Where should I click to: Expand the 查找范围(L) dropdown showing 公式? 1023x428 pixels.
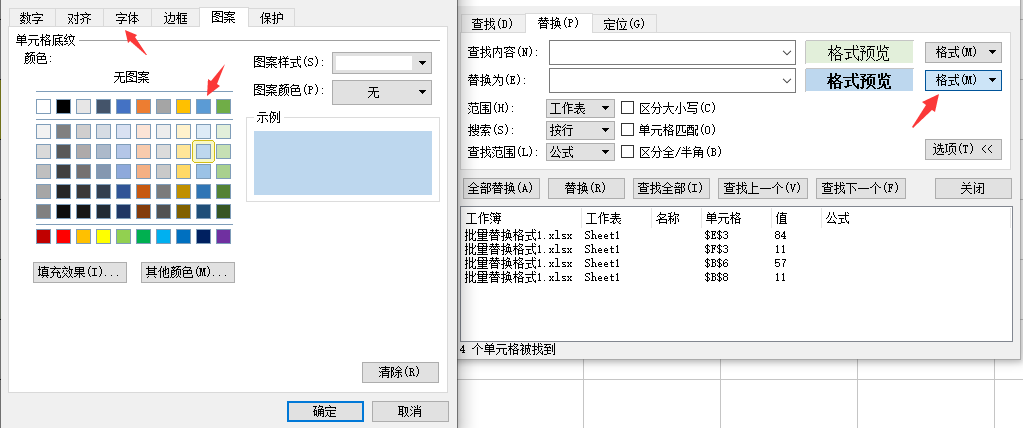580,152
